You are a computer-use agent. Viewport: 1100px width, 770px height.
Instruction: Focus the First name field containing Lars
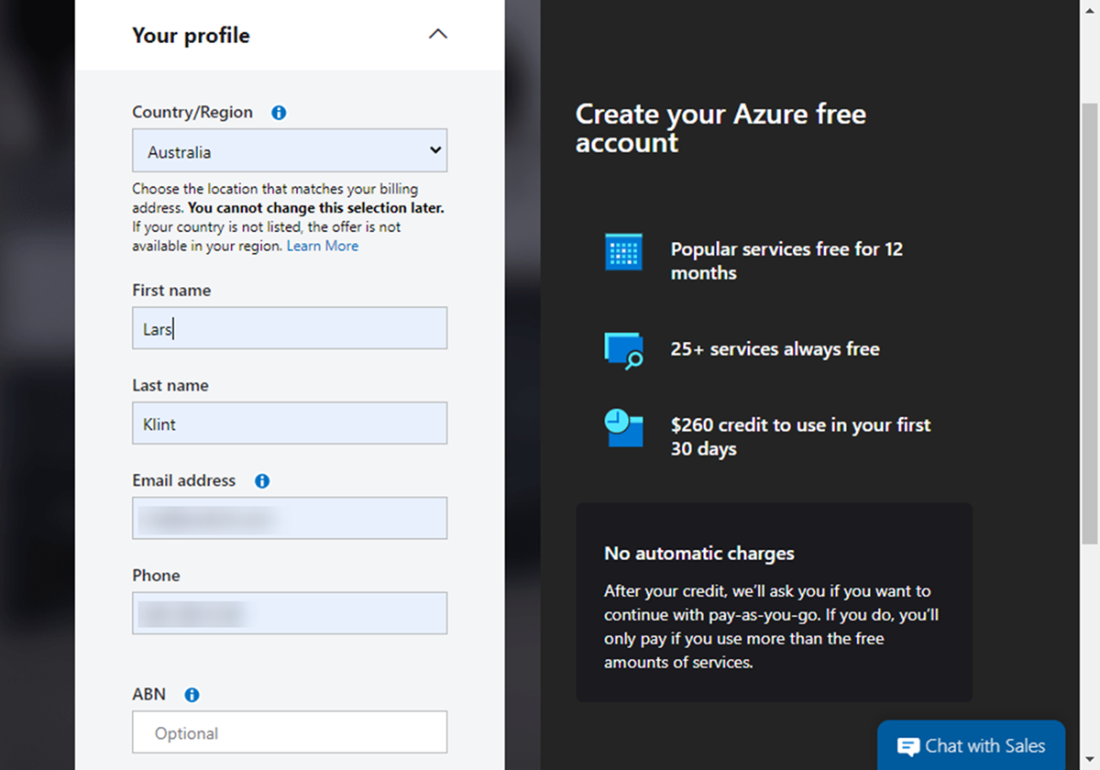[289, 328]
